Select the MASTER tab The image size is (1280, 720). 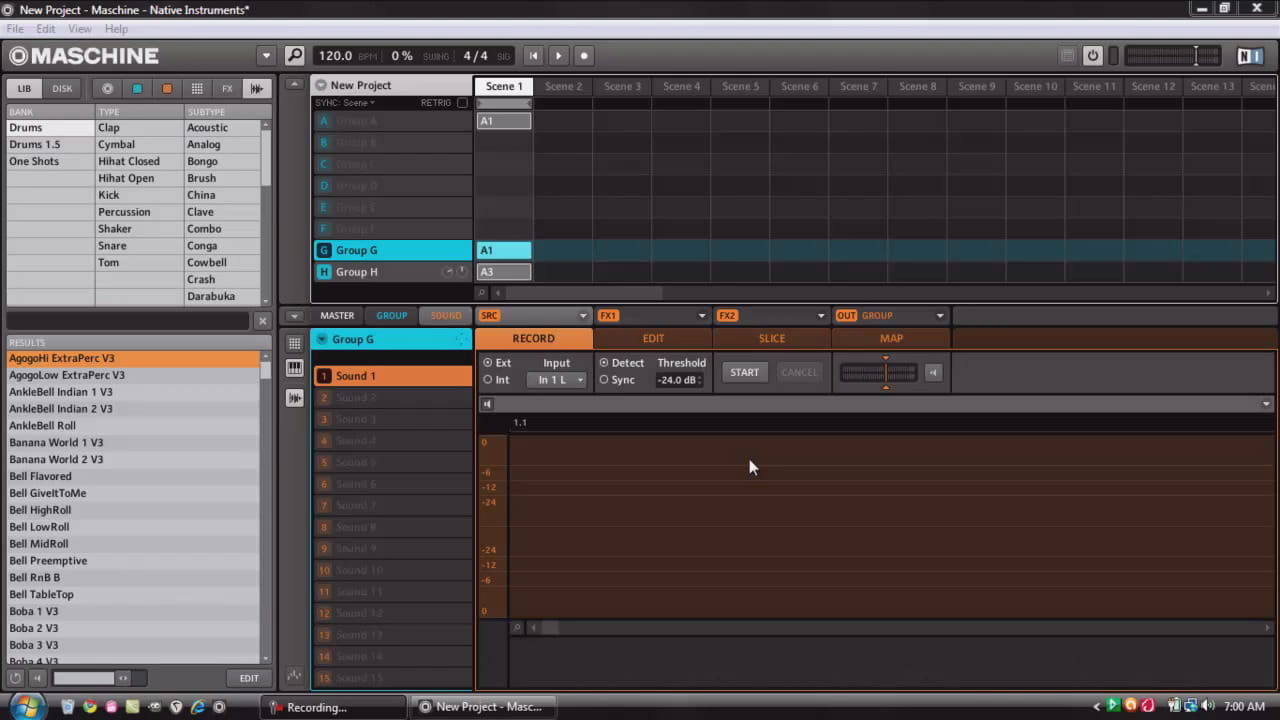[x=337, y=316]
